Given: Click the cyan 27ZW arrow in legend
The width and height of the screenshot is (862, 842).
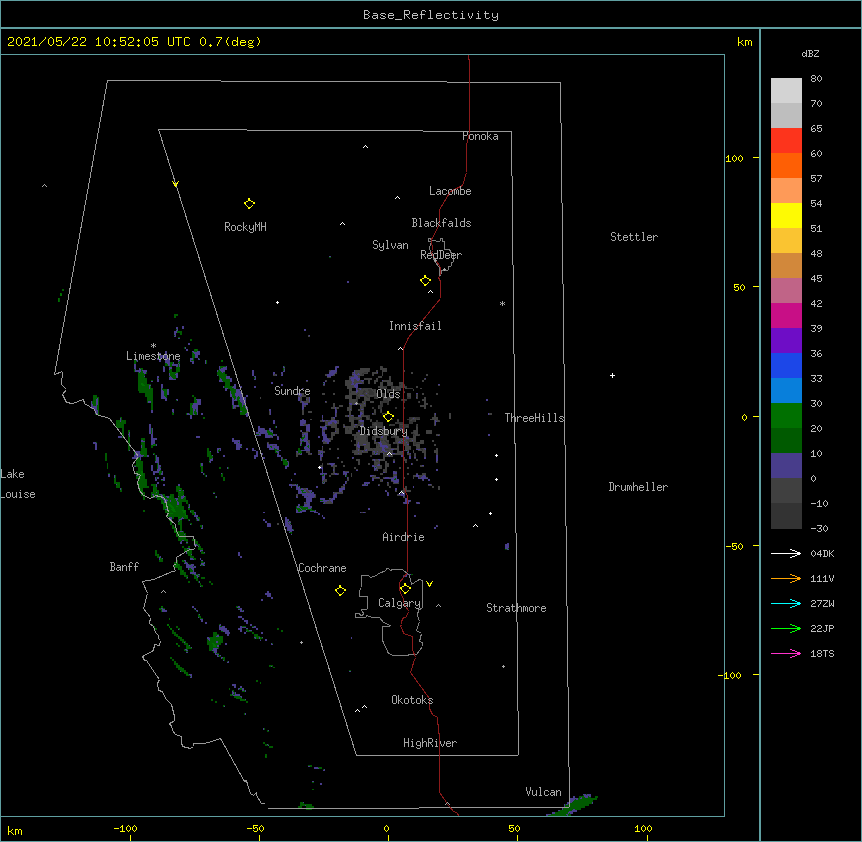Looking at the screenshot, I should point(786,603).
